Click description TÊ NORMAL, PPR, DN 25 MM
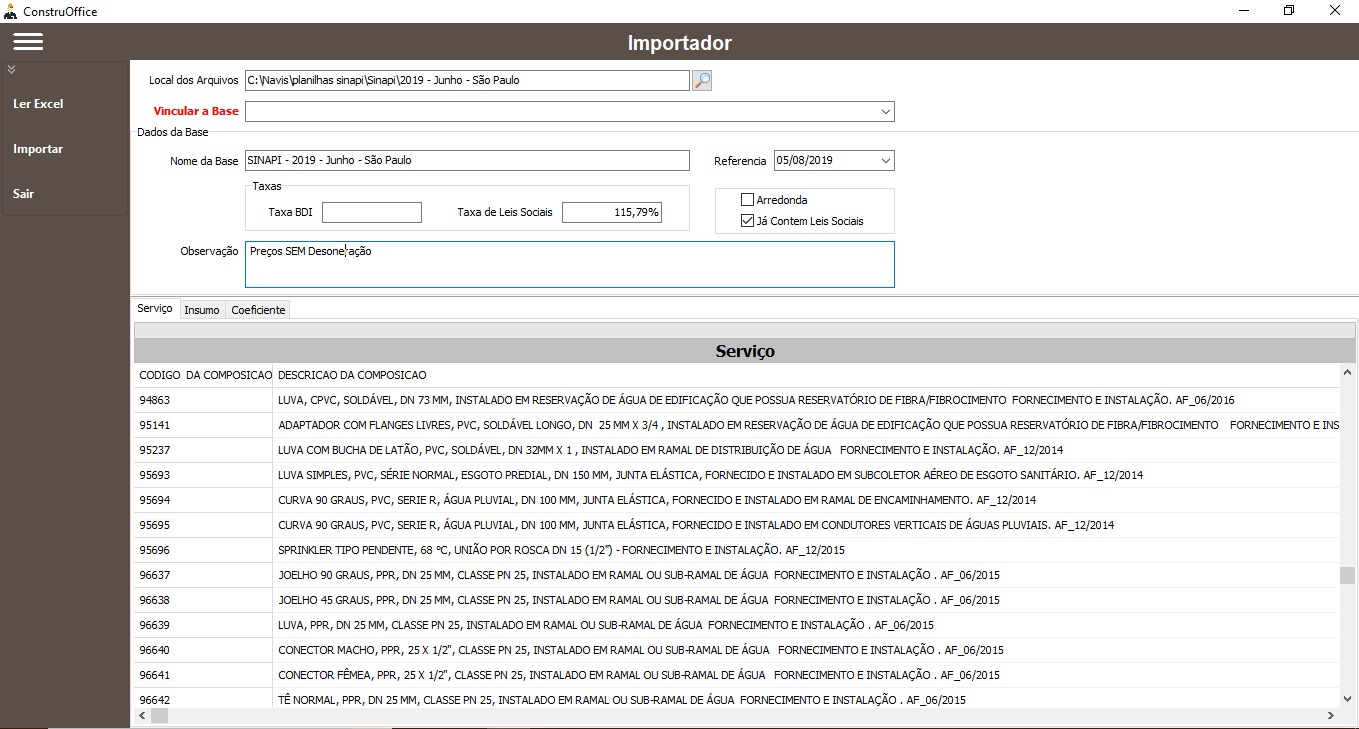Screen dimensions: 1359x729 click(x=621, y=700)
